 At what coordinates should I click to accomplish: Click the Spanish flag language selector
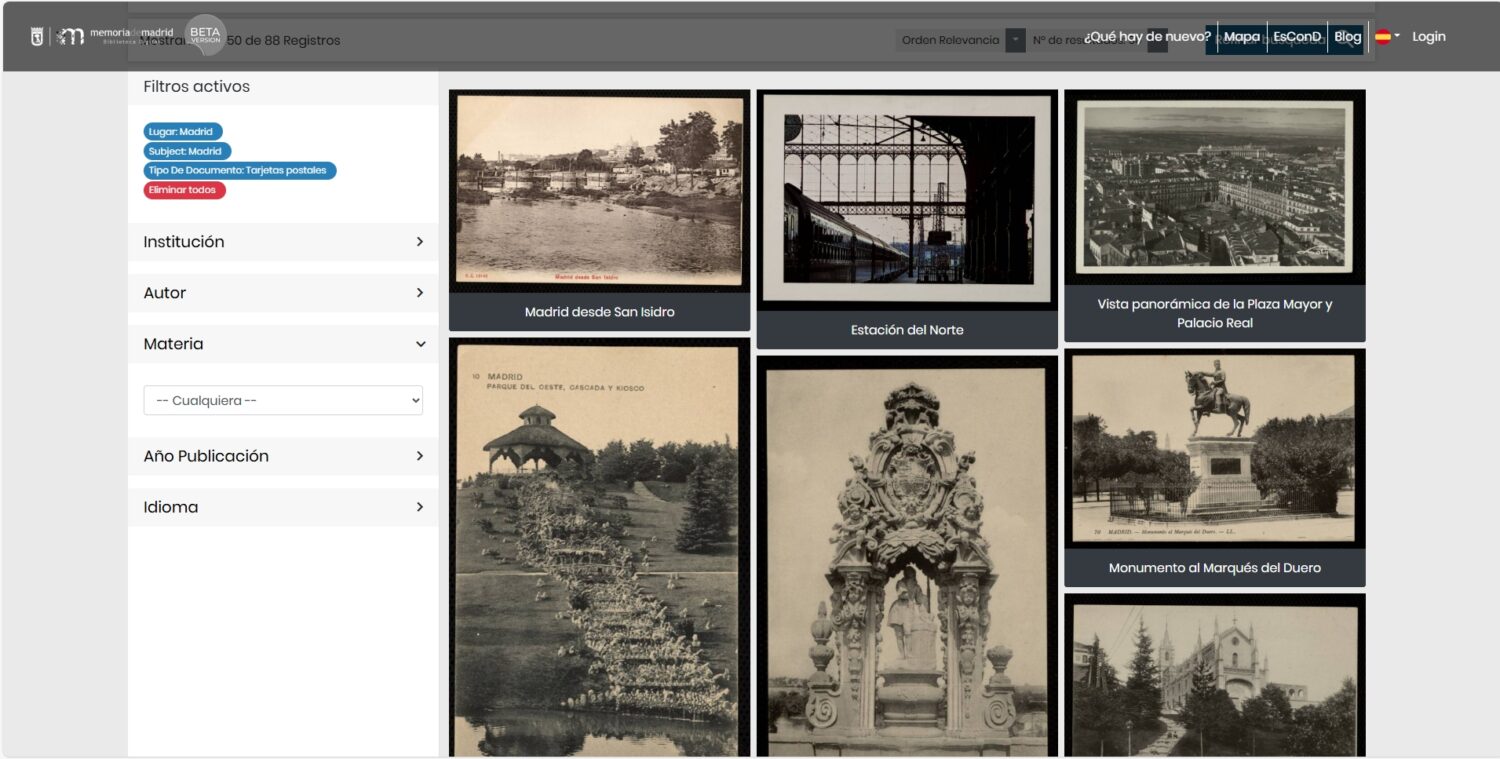point(1384,37)
